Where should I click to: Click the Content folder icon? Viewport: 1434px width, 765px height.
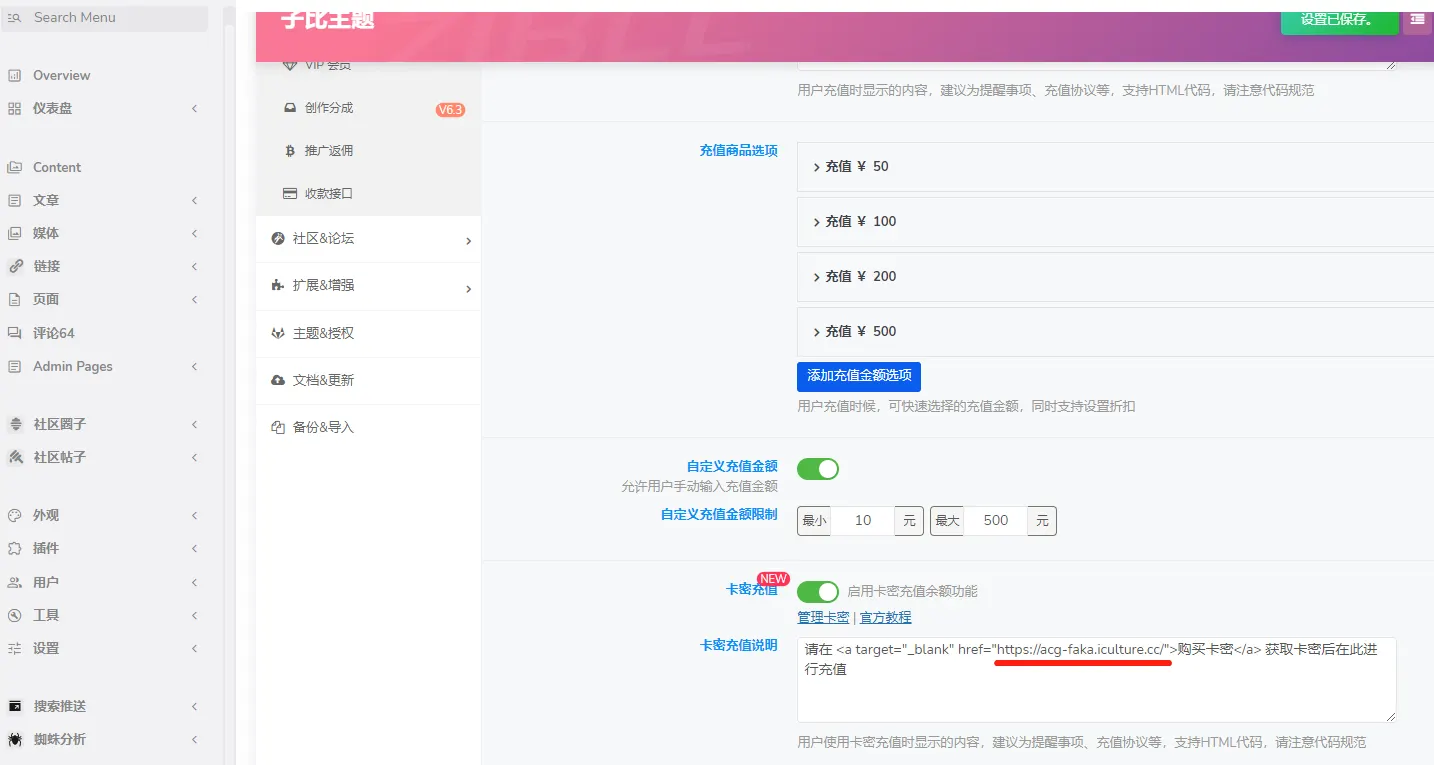tap(14, 167)
